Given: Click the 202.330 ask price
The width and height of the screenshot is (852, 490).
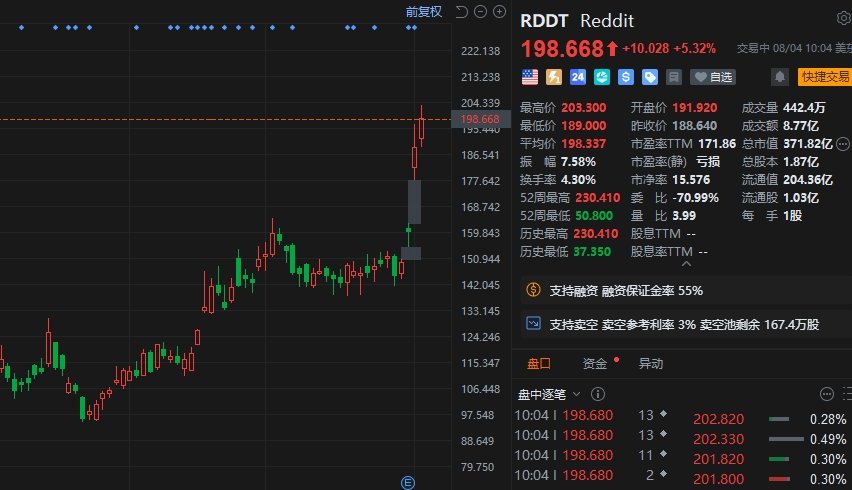Looking at the screenshot, I should click(x=718, y=439).
